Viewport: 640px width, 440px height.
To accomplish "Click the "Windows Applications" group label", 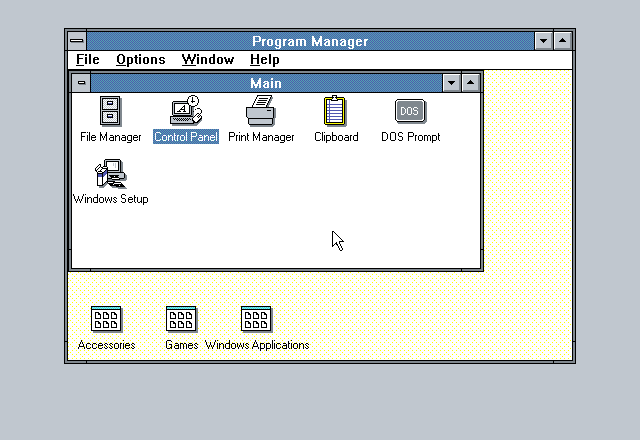I will click(257, 345).
